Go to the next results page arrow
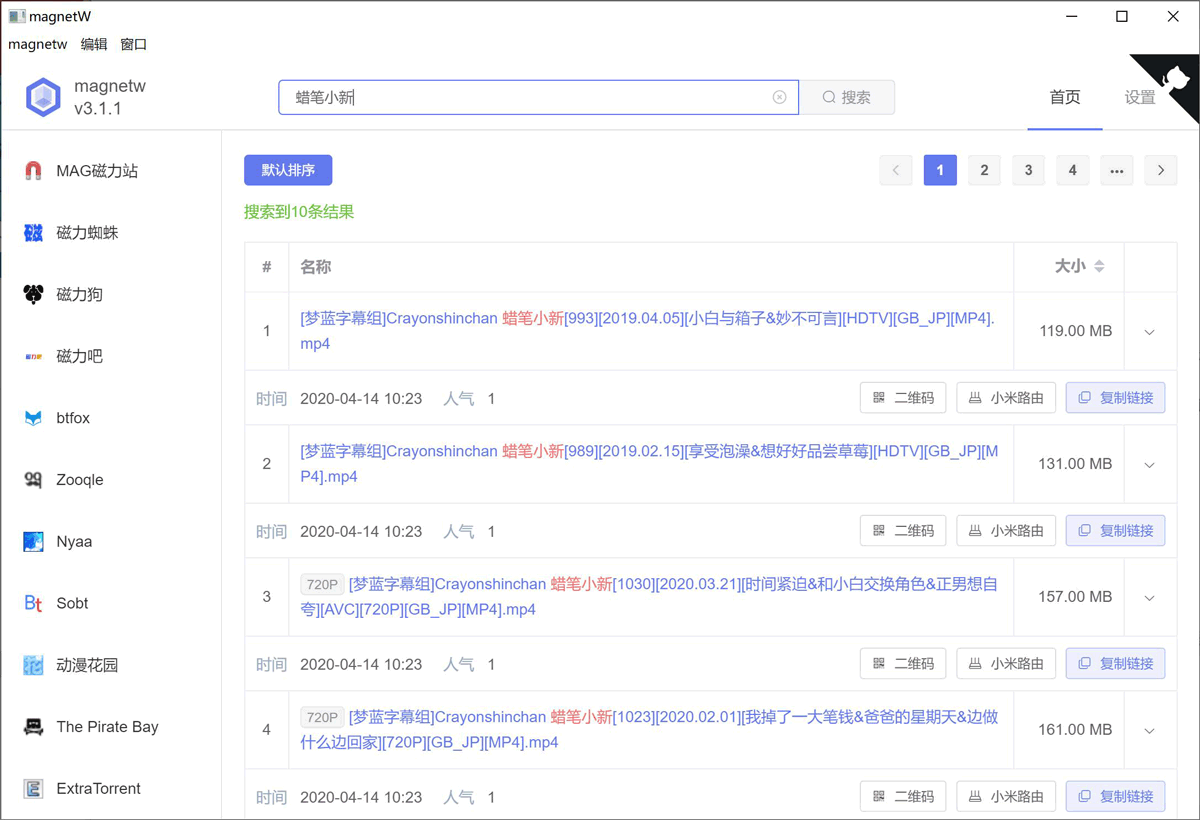The image size is (1200, 820). coord(1161,170)
